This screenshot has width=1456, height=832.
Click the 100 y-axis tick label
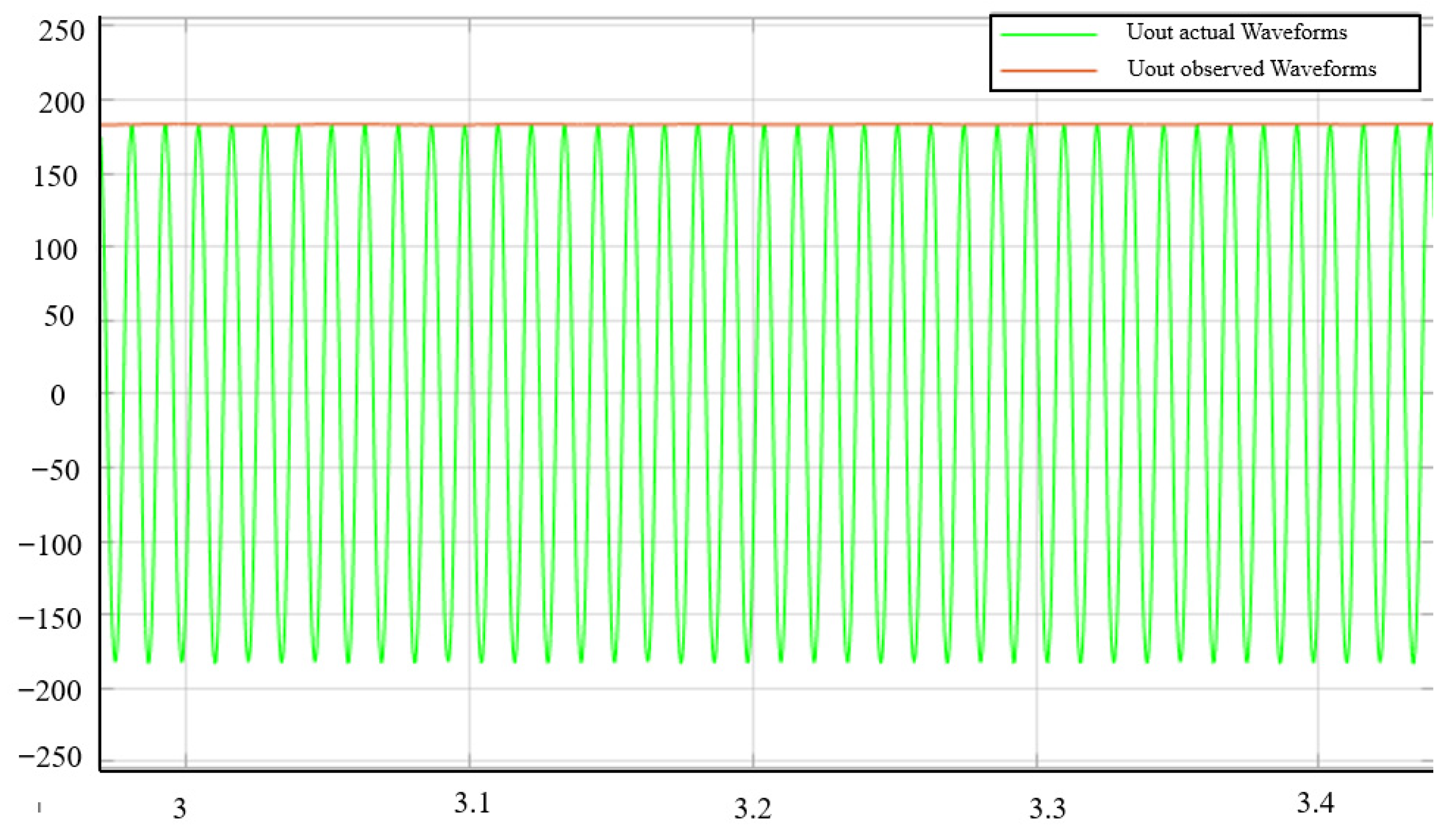pyautogui.click(x=55, y=250)
